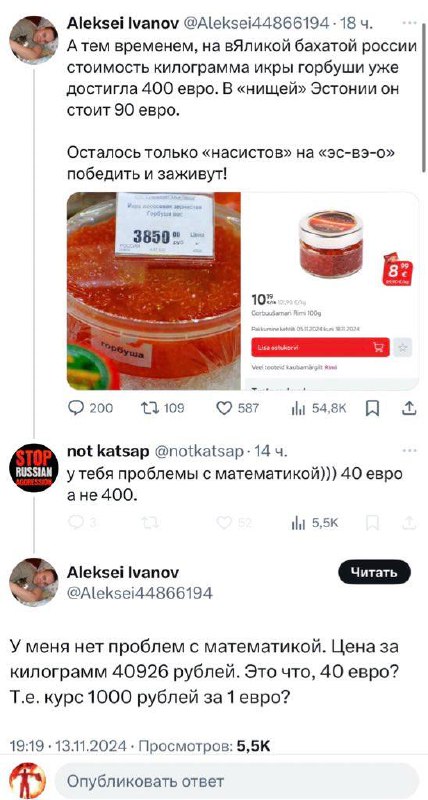Follow Aleksei Ivanov with the Читать button
Viewport: 428px width, 800px height.
374,572
